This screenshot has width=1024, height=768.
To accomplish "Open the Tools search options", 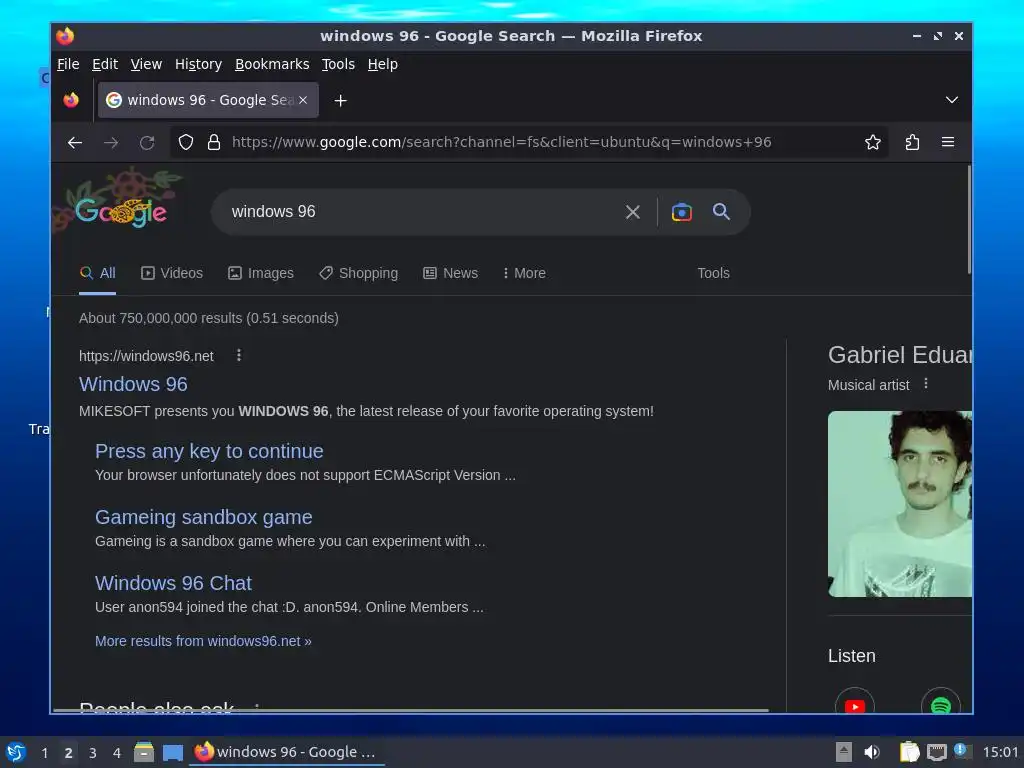I will click(x=713, y=273).
